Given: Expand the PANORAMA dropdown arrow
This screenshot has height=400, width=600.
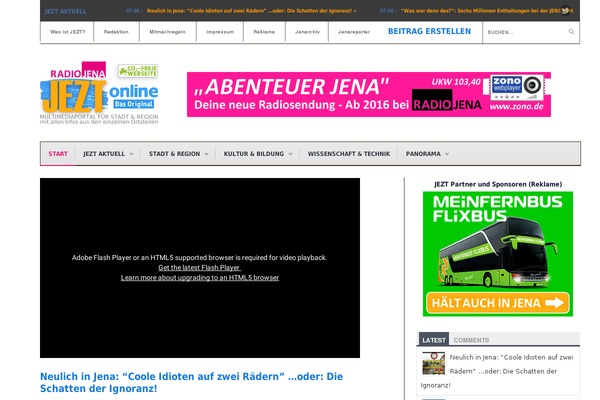Looking at the screenshot, I should (x=447, y=154).
